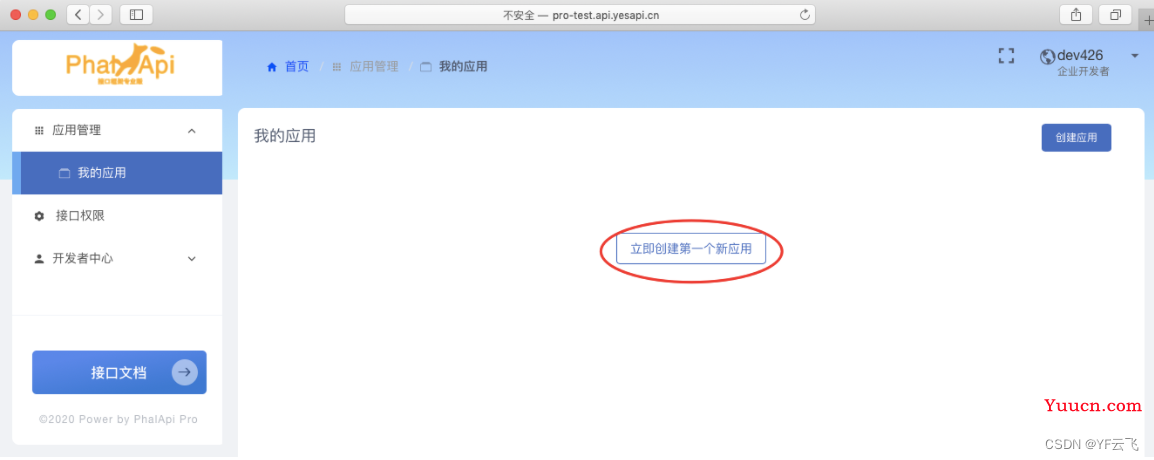Screen dimensions: 1154x460
Task: Go to 首页 breadcrumb link
Action: coord(297,67)
